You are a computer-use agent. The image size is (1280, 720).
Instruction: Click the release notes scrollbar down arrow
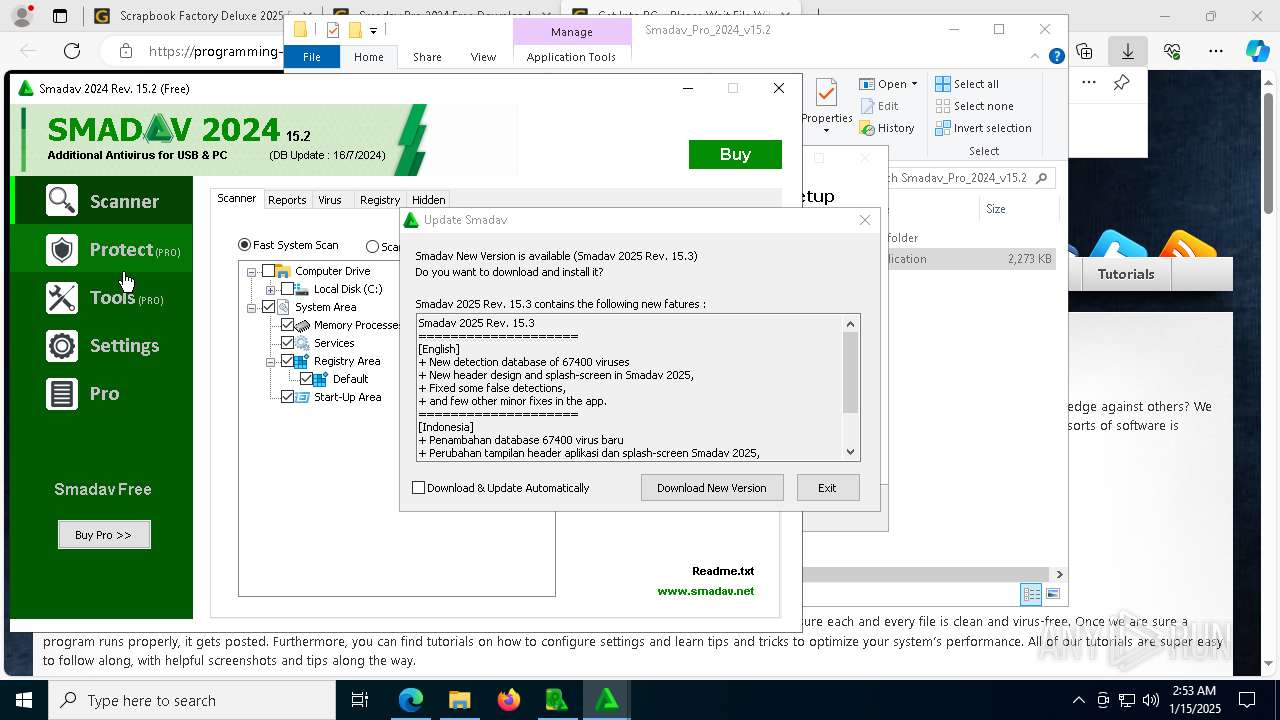pos(851,452)
